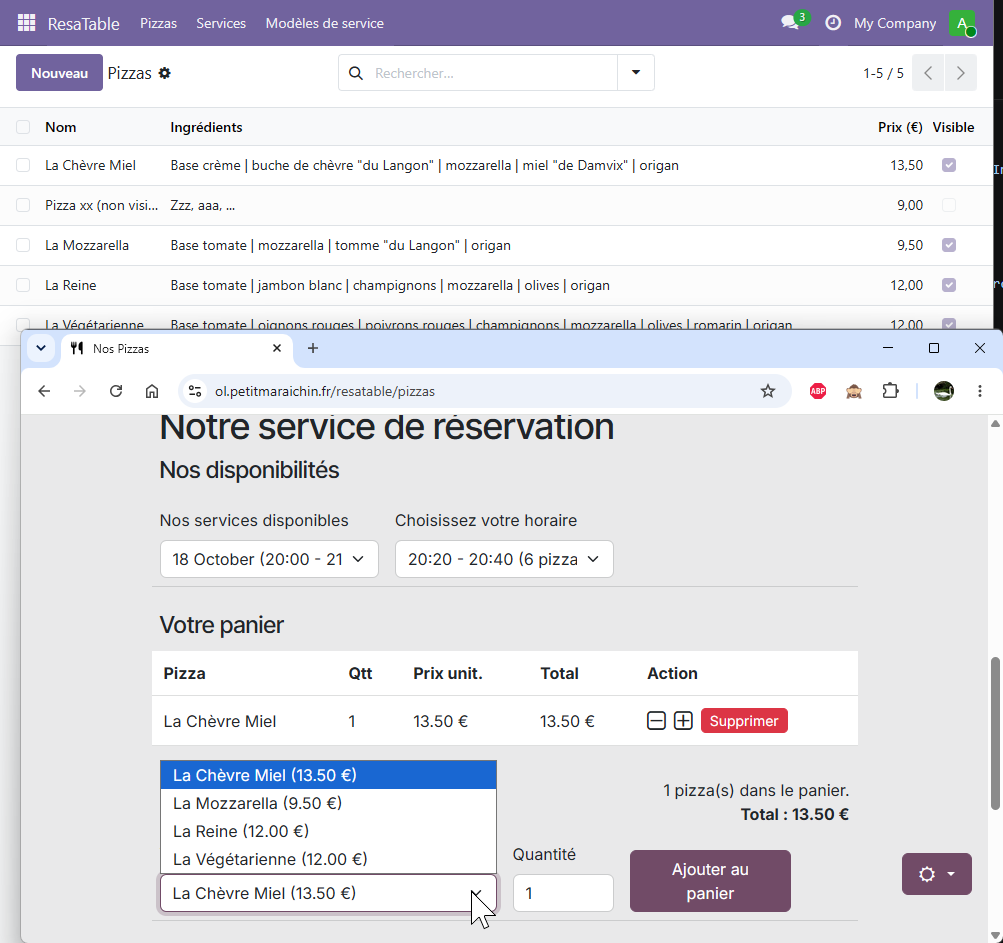Click the Quantité input field
Viewport: 1003px width, 943px height.
point(563,893)
